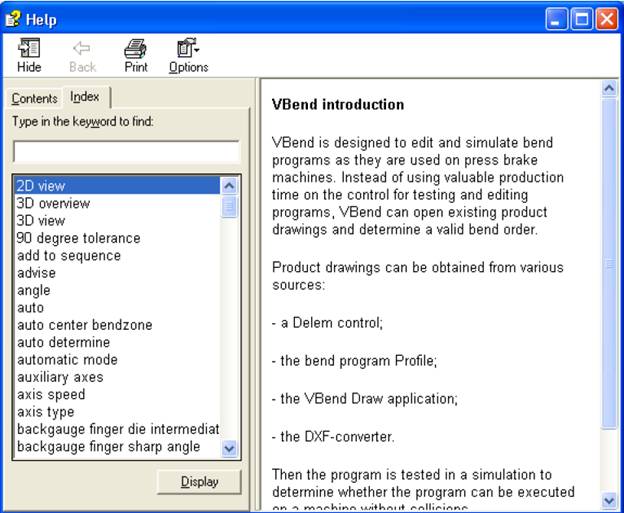Screen dimensions: 624x513
Task: Click index list scroll down arrow
Action: 229,449
